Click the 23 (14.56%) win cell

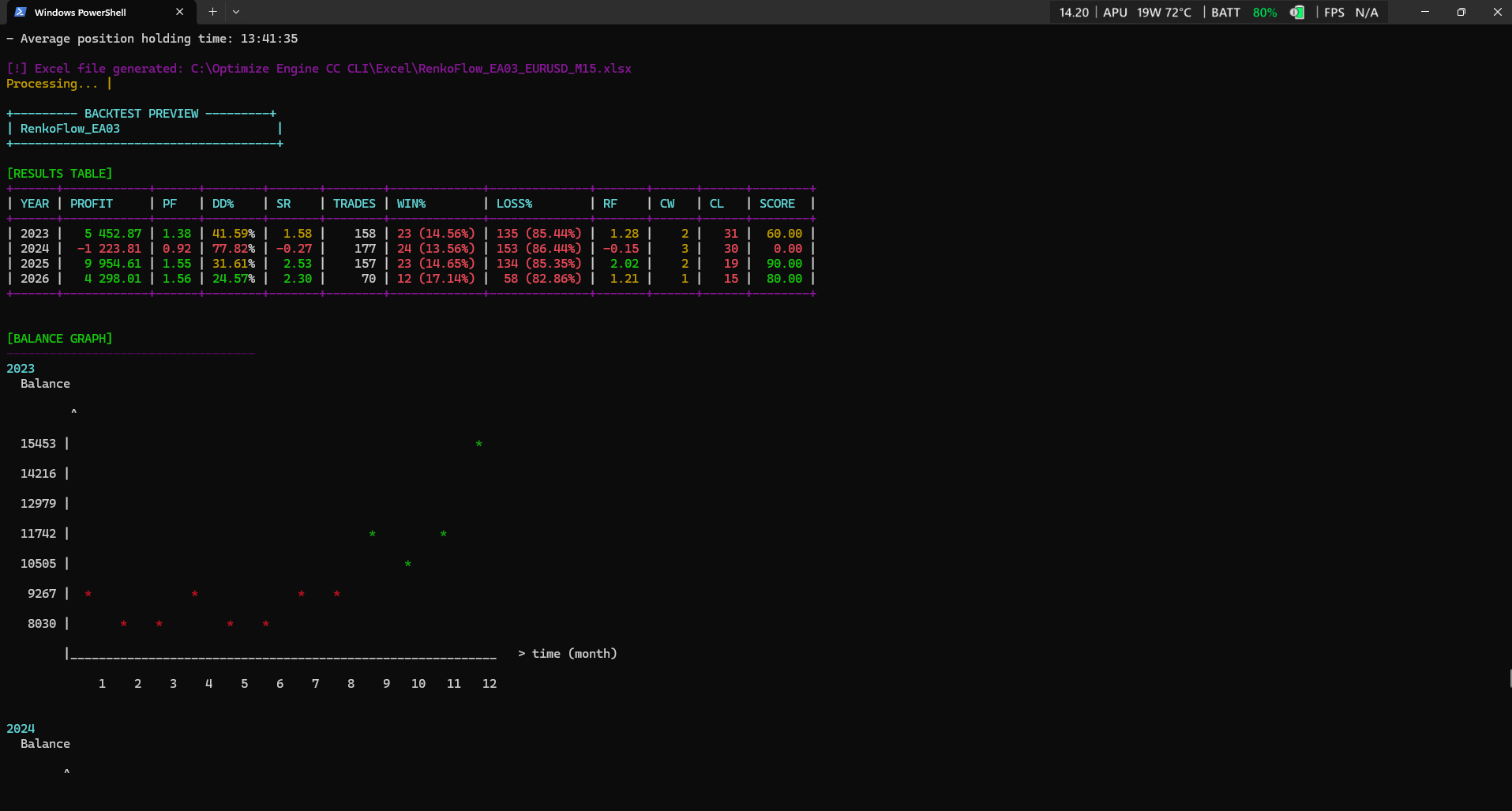click(436, 234)
